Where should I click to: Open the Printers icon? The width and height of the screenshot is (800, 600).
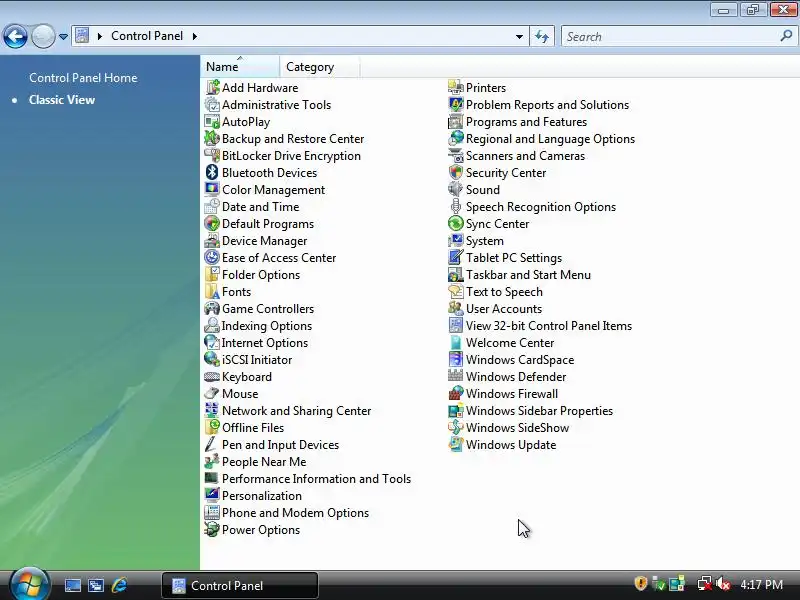(456, 87)
